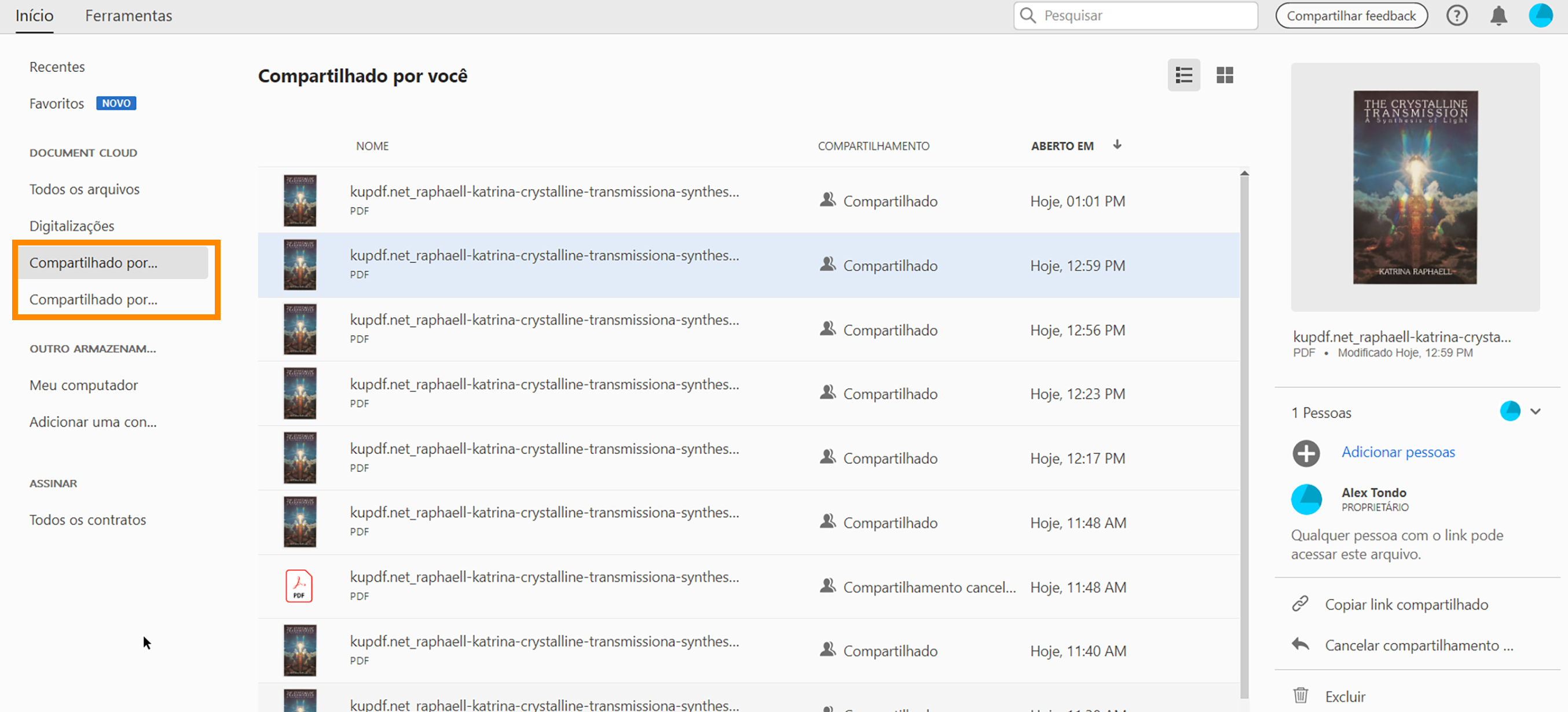Click the file list vertical scrollbar
The height and width of the screenshot is (712, 1568).
coord(1244,426)
